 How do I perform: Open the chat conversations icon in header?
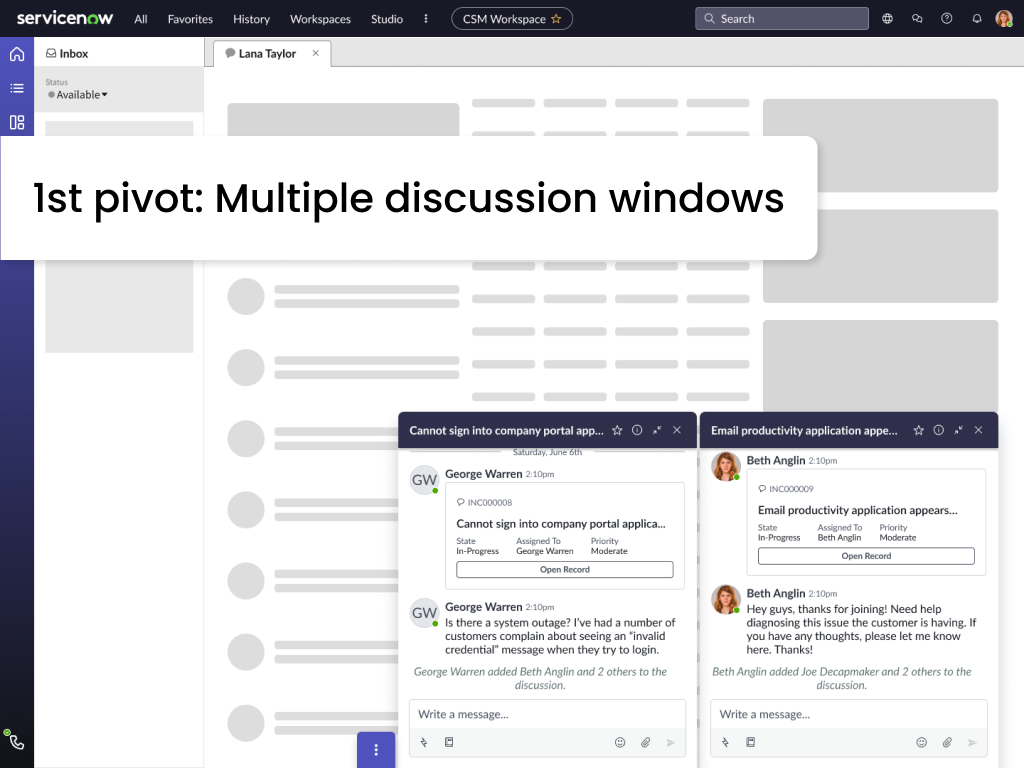[917, 18]
